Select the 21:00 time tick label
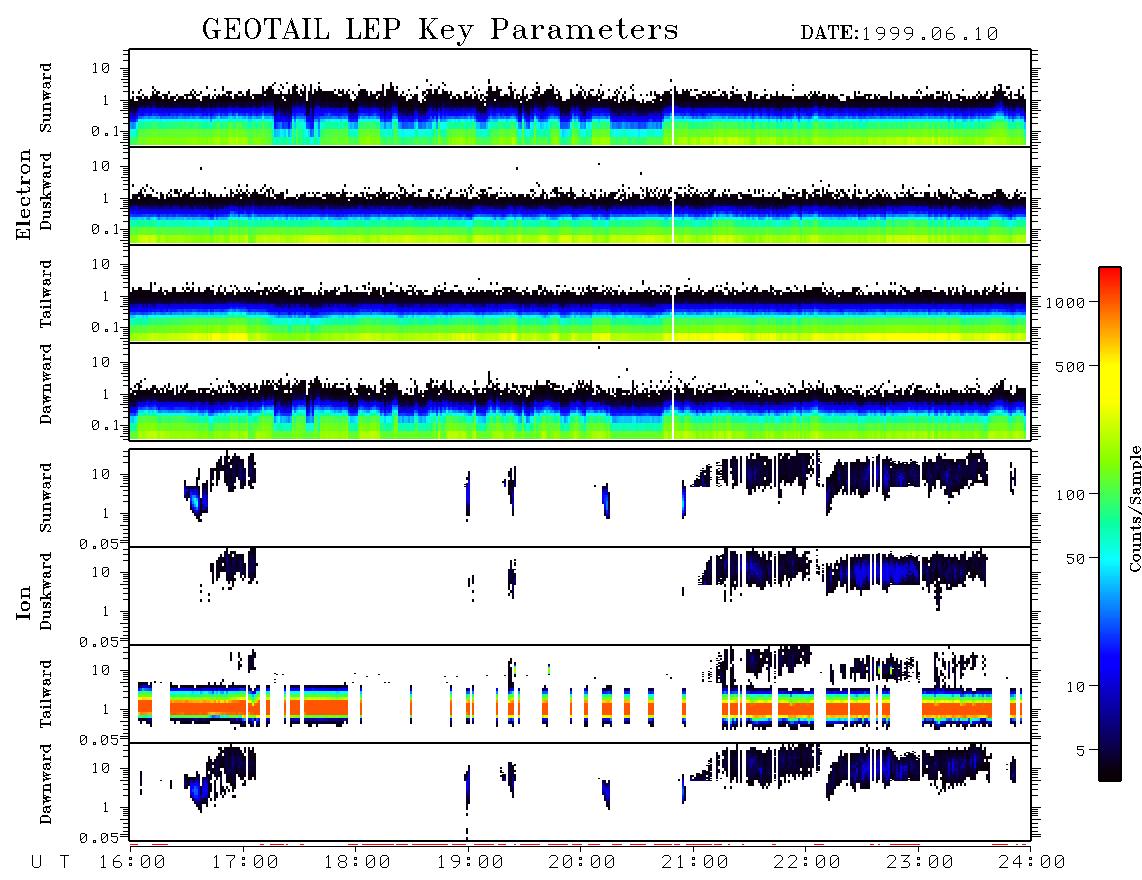1142x880 pixels. click(695, 862)
